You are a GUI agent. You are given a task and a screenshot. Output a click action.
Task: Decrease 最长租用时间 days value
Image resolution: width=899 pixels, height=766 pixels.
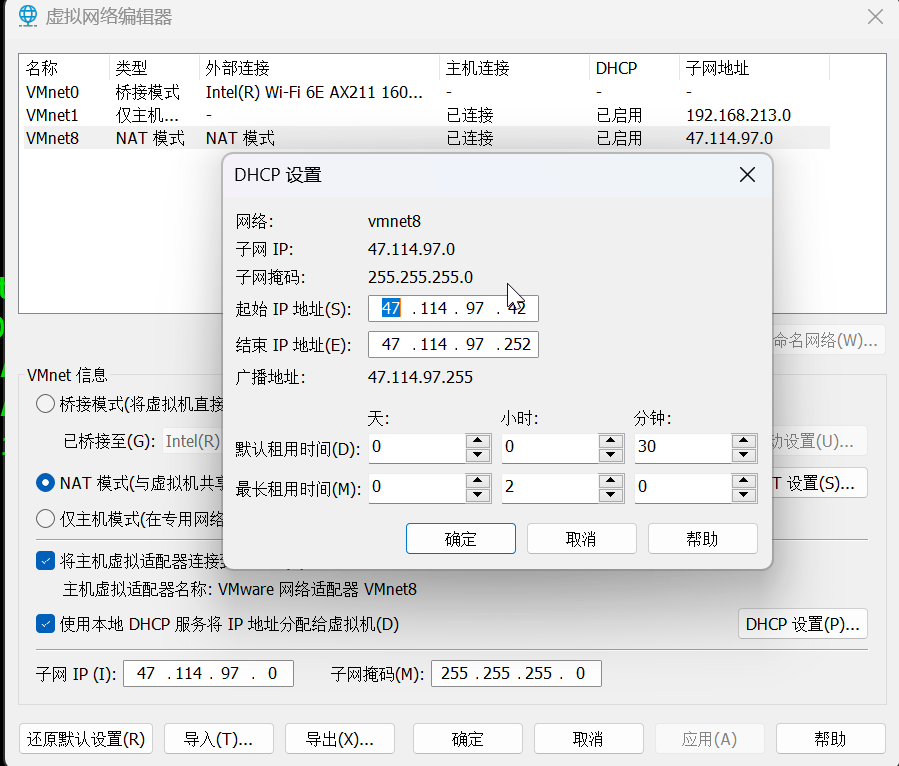pyautogui.click(x=478, y=495)
